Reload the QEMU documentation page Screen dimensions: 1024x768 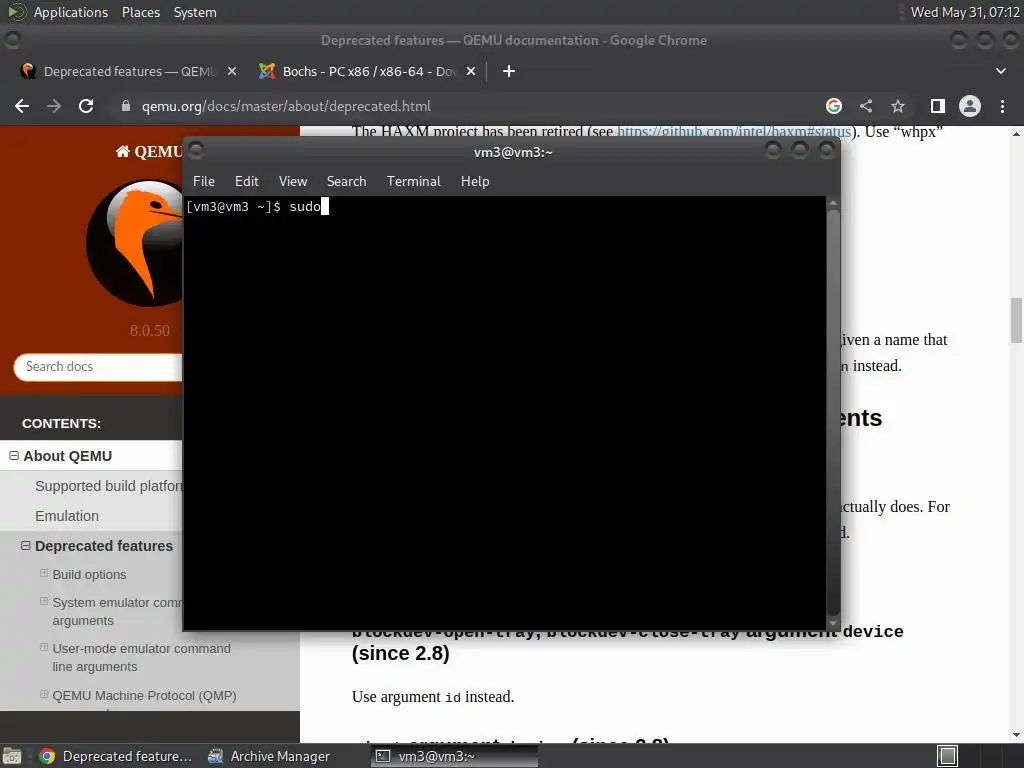86,106
